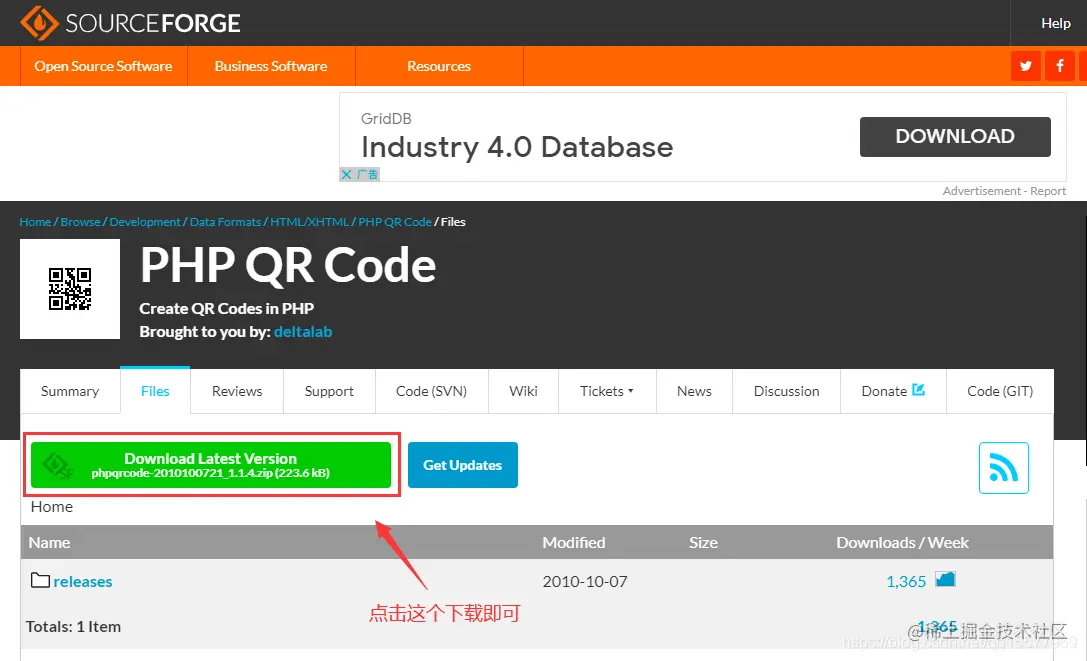Open the Business Software section

pyautogui.click(x=270, y=66)
